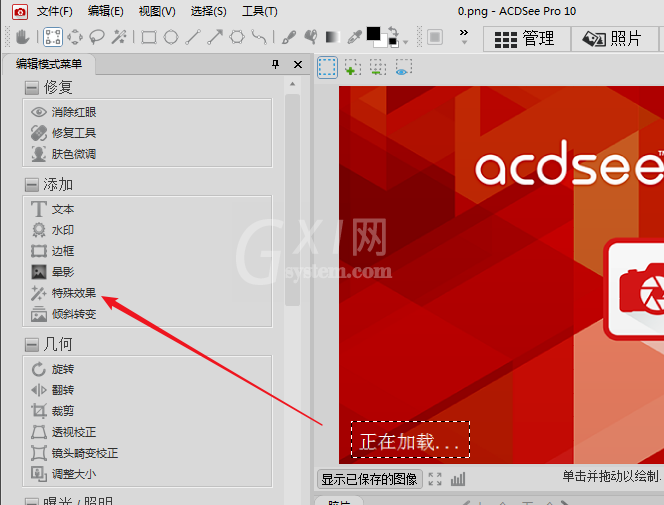Open the 晕影 tool
Screen dimensions: 664x505
52,272
